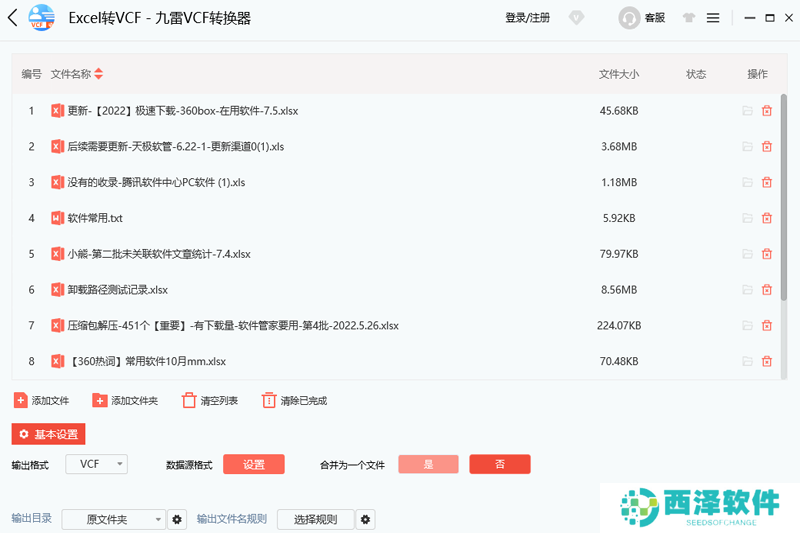
Task: Open 客服 customer service
Action: tap(642, 18)
